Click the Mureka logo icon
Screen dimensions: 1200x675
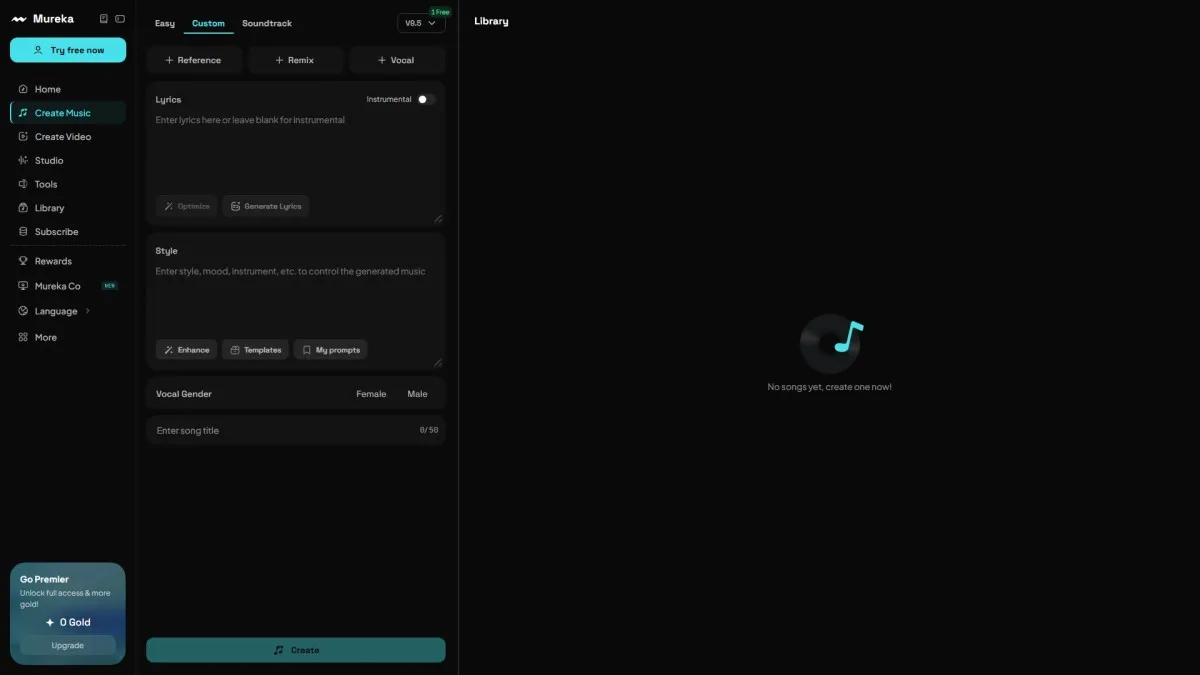click(x=19, y=19)
